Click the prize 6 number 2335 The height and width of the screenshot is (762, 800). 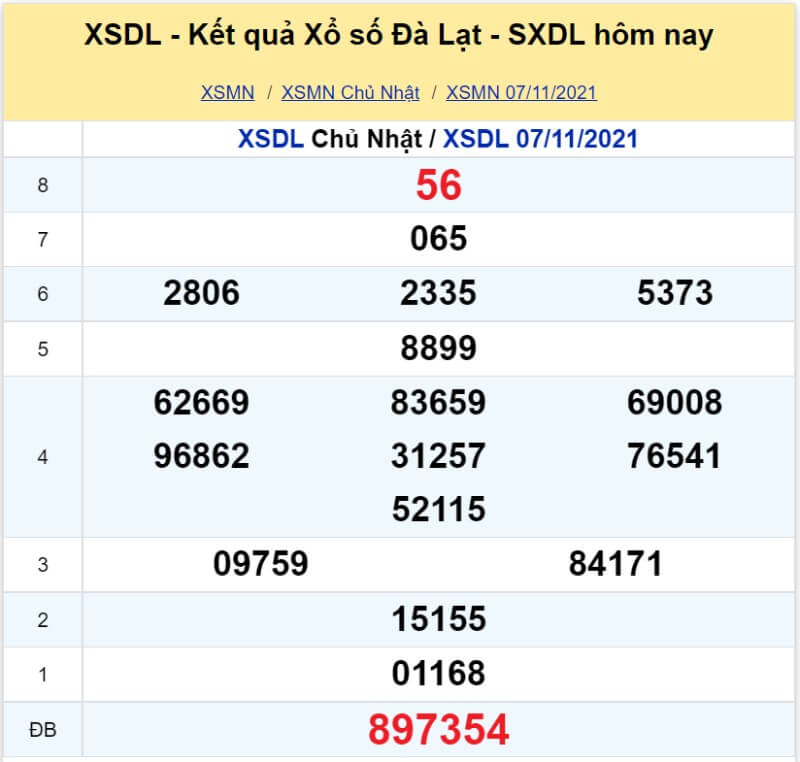pyautogui.click(x=438, y=293)
